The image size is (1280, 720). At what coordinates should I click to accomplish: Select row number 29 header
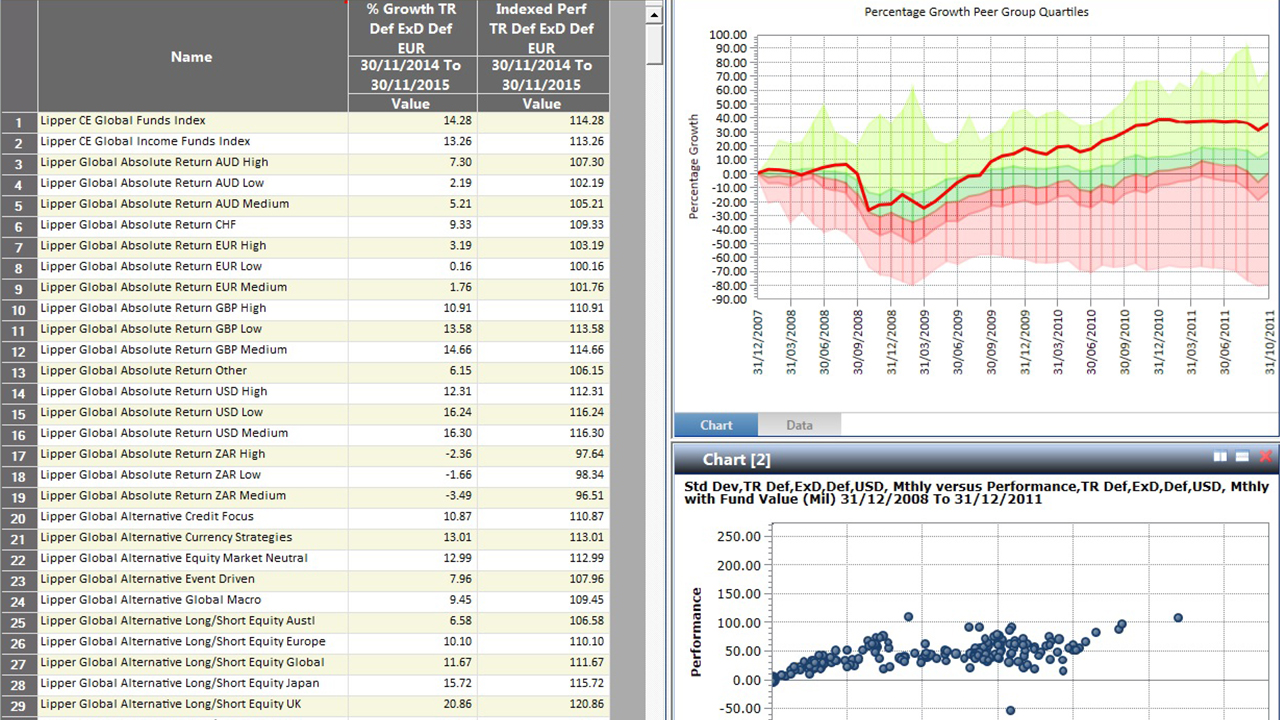coord(19,705)
